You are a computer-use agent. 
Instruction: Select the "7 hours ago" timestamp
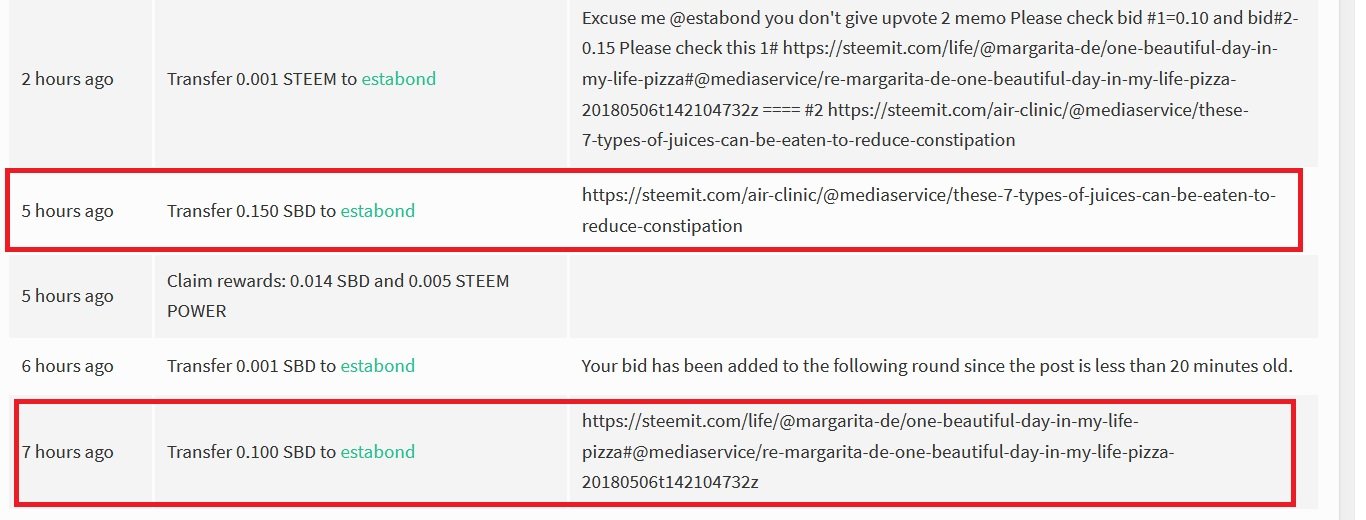coord(68,452)
